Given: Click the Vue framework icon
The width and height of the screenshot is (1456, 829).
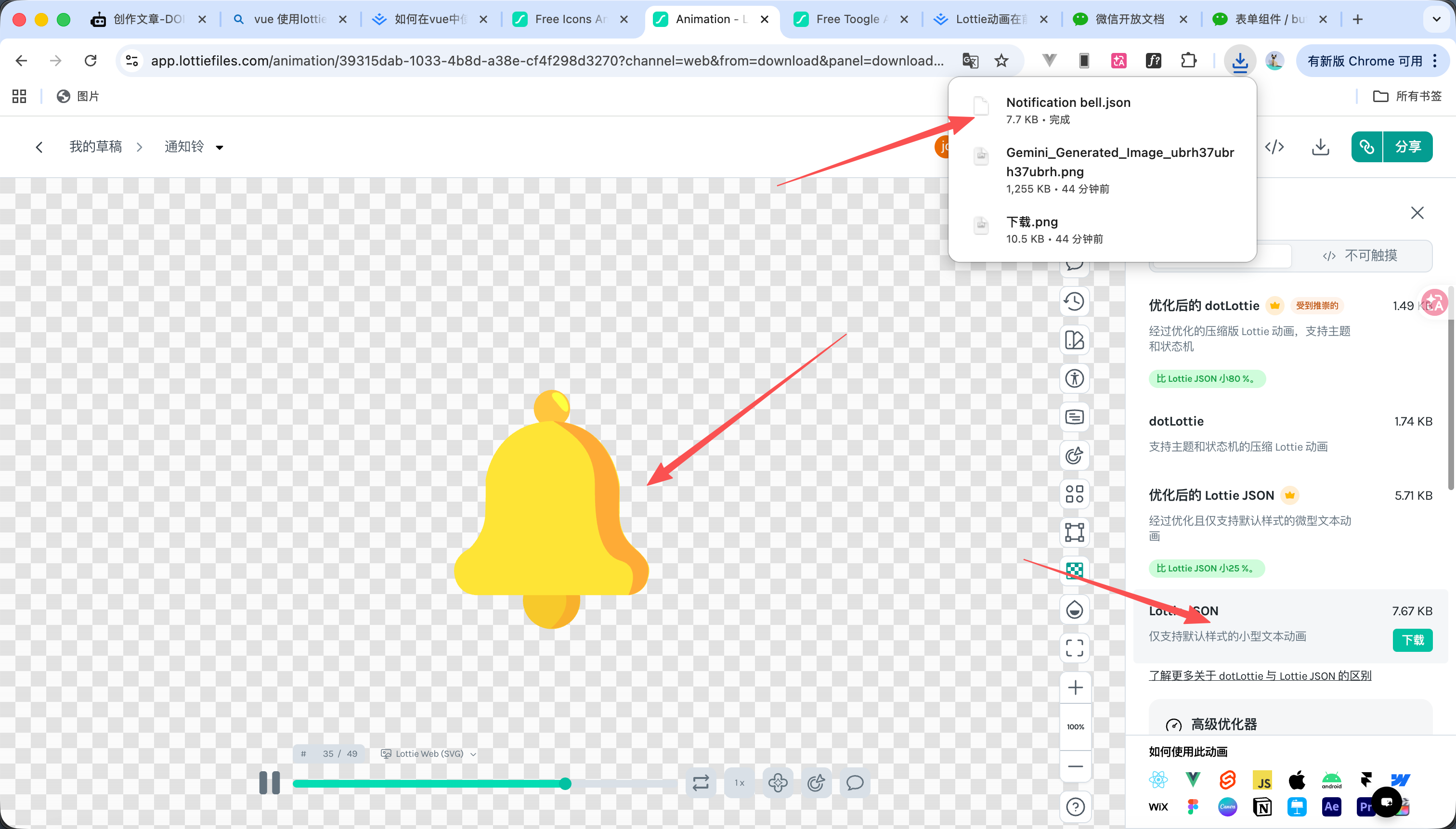Looking at the screenshot, I should click(x=1193, y=779).
